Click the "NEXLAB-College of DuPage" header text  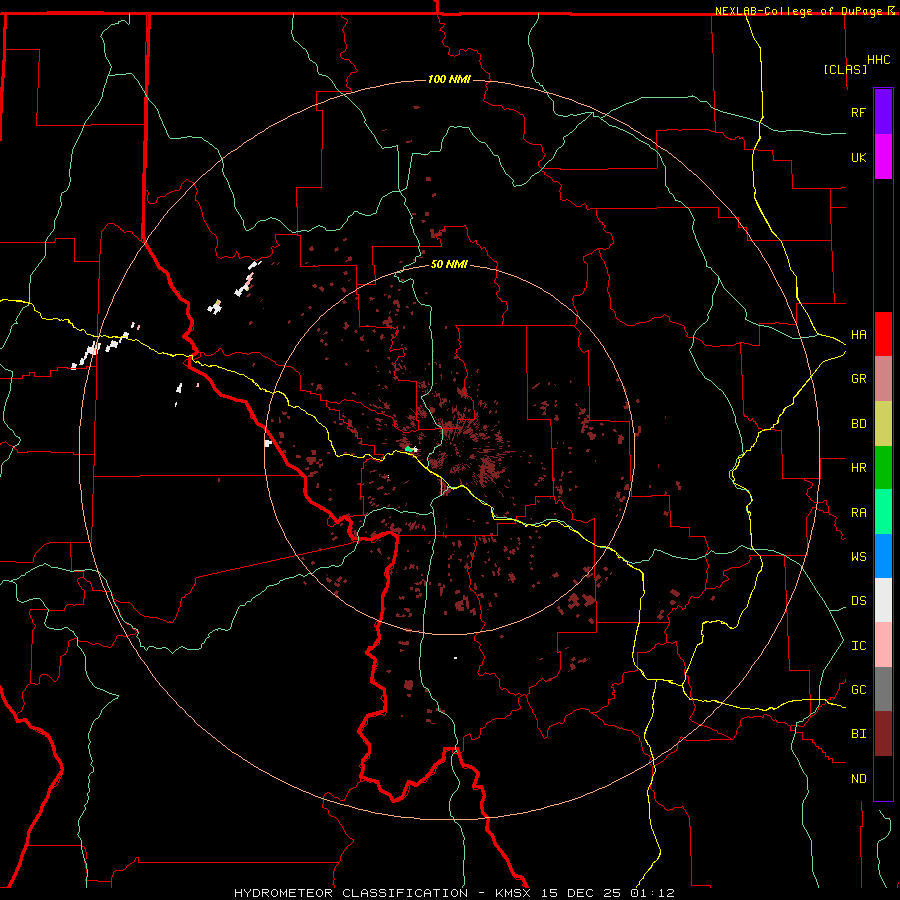800,11
